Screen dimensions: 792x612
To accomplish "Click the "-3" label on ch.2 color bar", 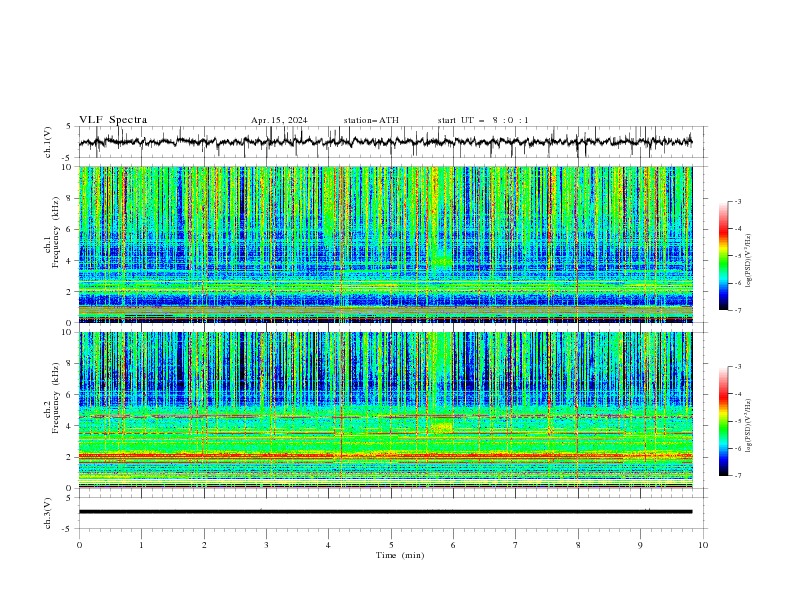I will (x=738, y=367).
